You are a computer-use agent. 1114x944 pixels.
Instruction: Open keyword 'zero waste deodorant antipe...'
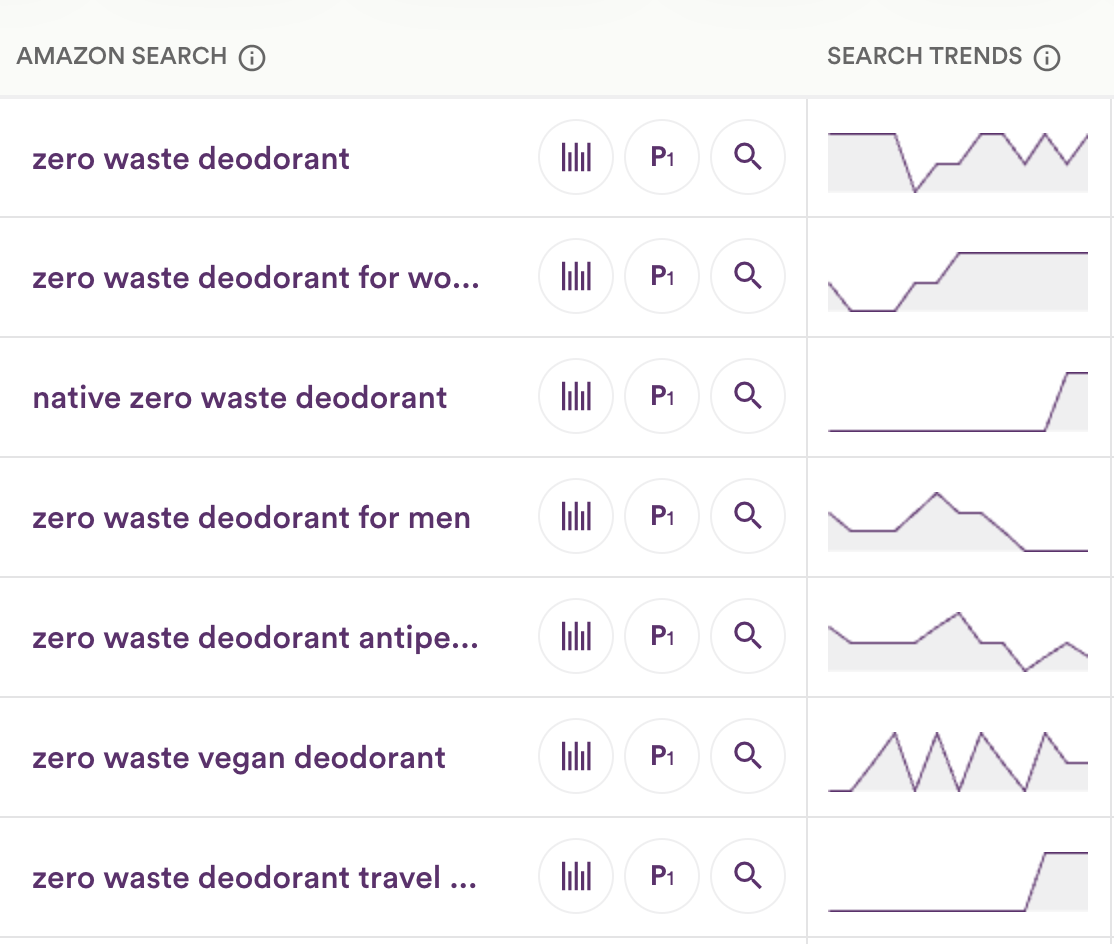[255, 638]
